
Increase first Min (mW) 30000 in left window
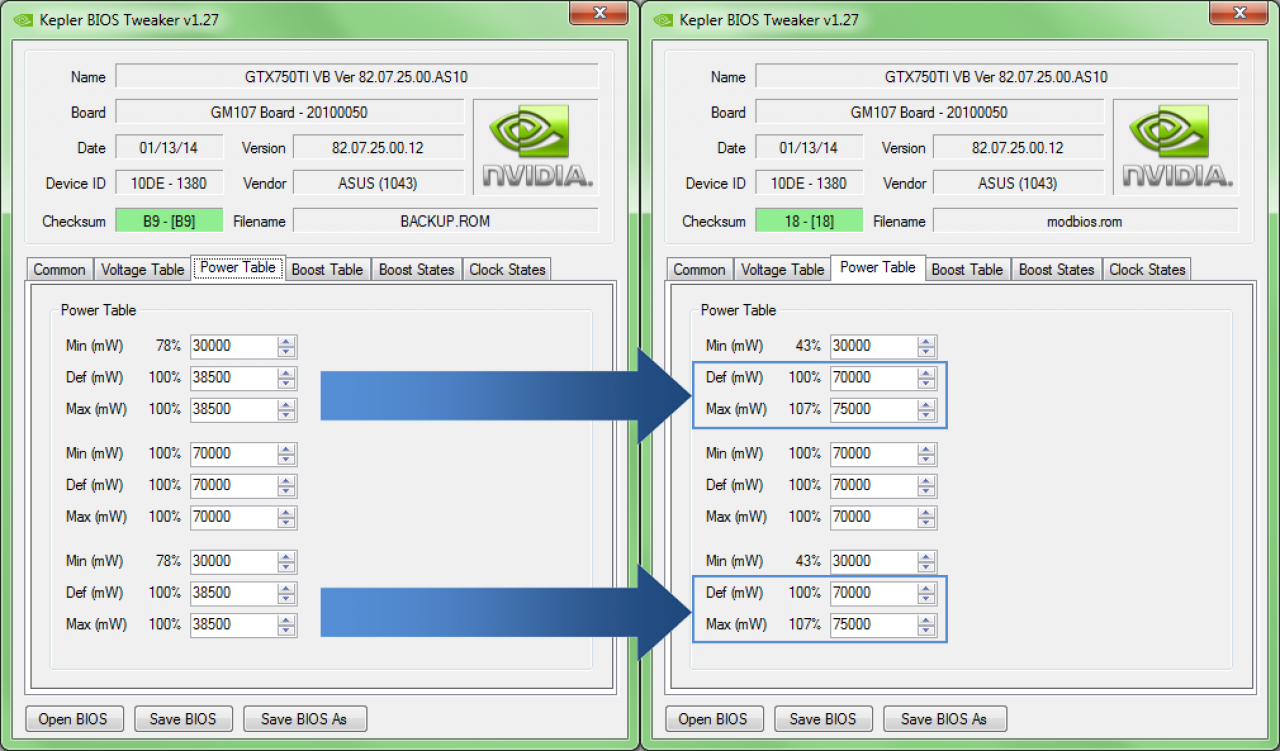pyautogui.click(x=287, y=341)
